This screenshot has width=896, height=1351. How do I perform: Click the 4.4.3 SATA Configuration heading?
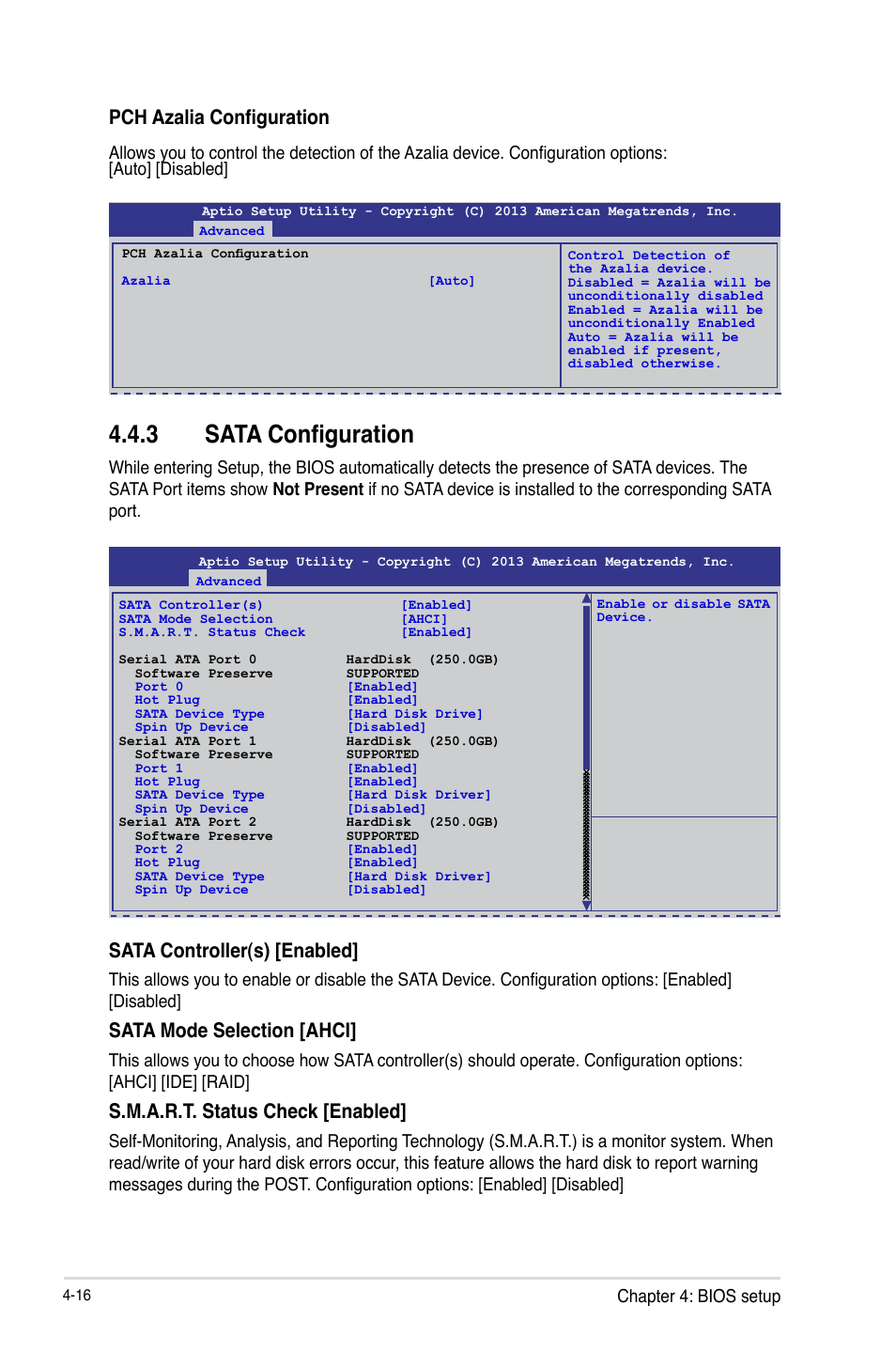click(261, 434)
